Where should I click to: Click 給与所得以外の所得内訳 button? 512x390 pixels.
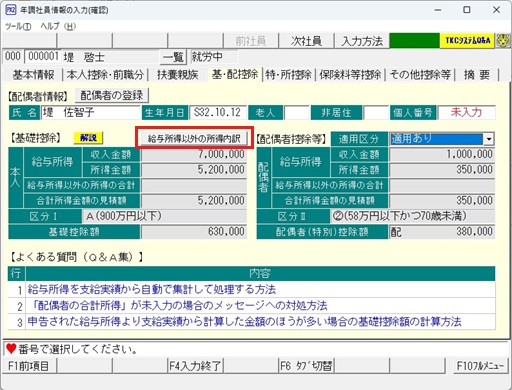pos(194,138)
